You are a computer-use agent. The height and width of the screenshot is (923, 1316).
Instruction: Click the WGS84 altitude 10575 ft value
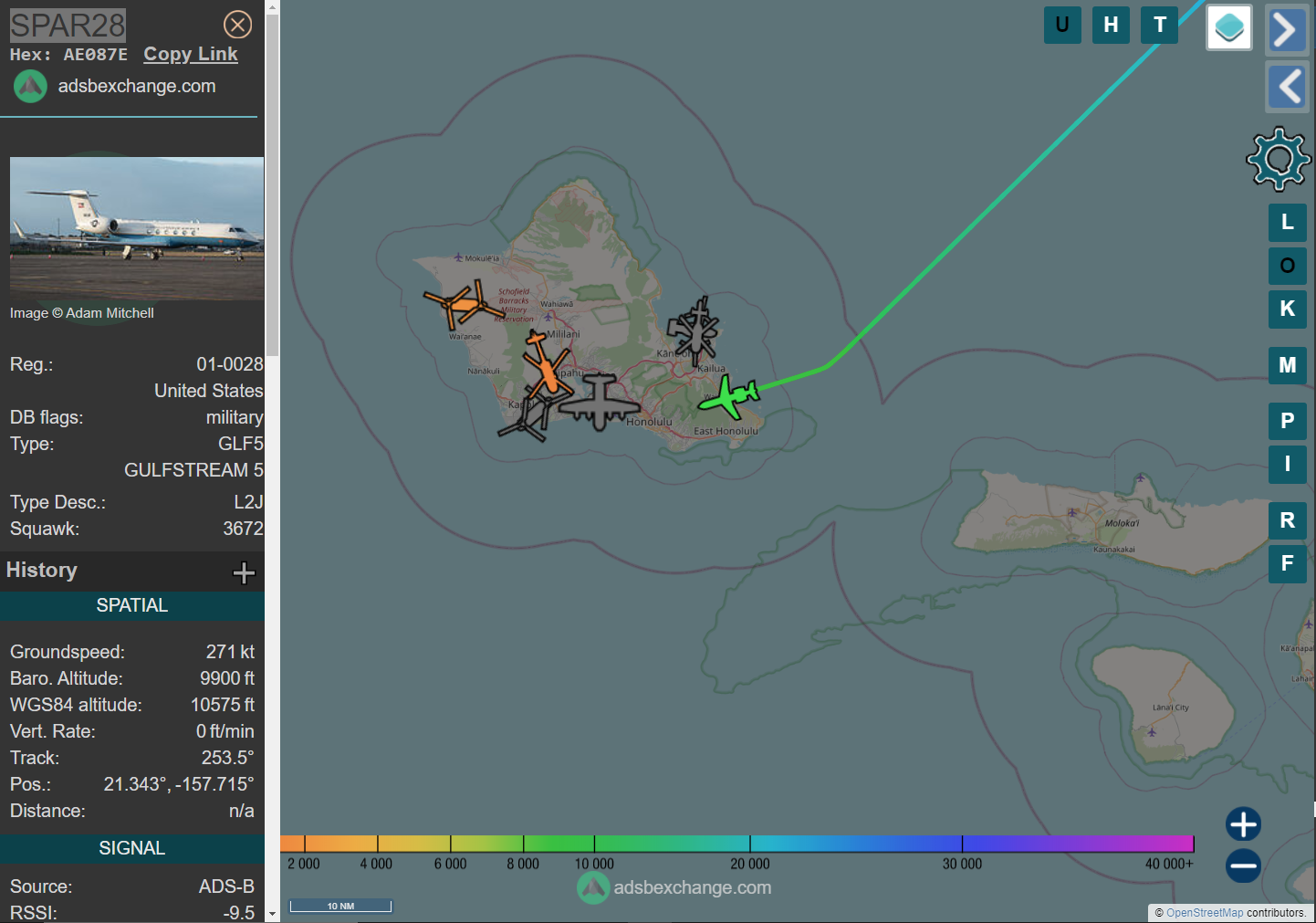(223, 705)
